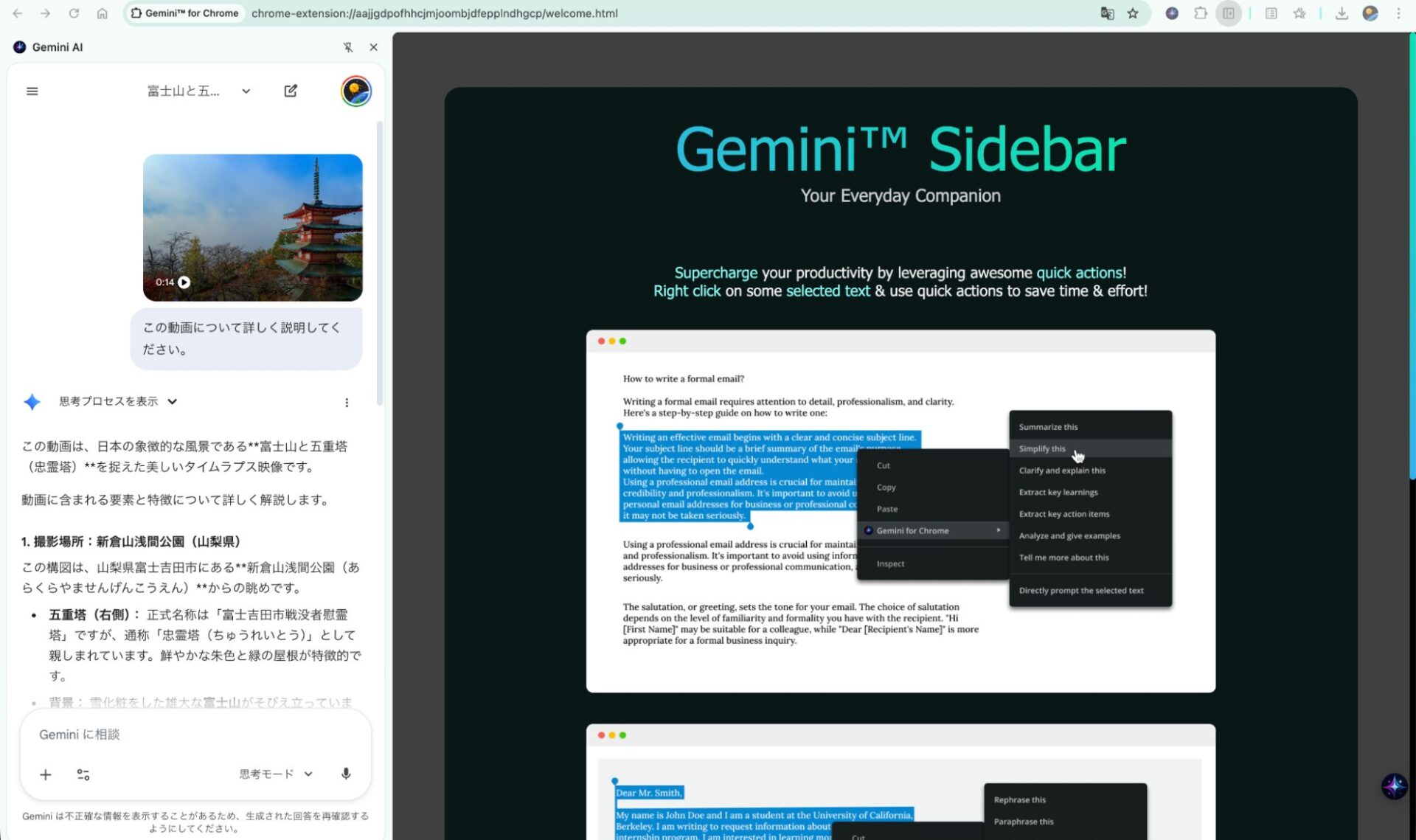Viewport: 1416px width, 840px height.
Task: Open the 思考モード dropdown in the prompt bar
Action: click(x=274, y=774)
